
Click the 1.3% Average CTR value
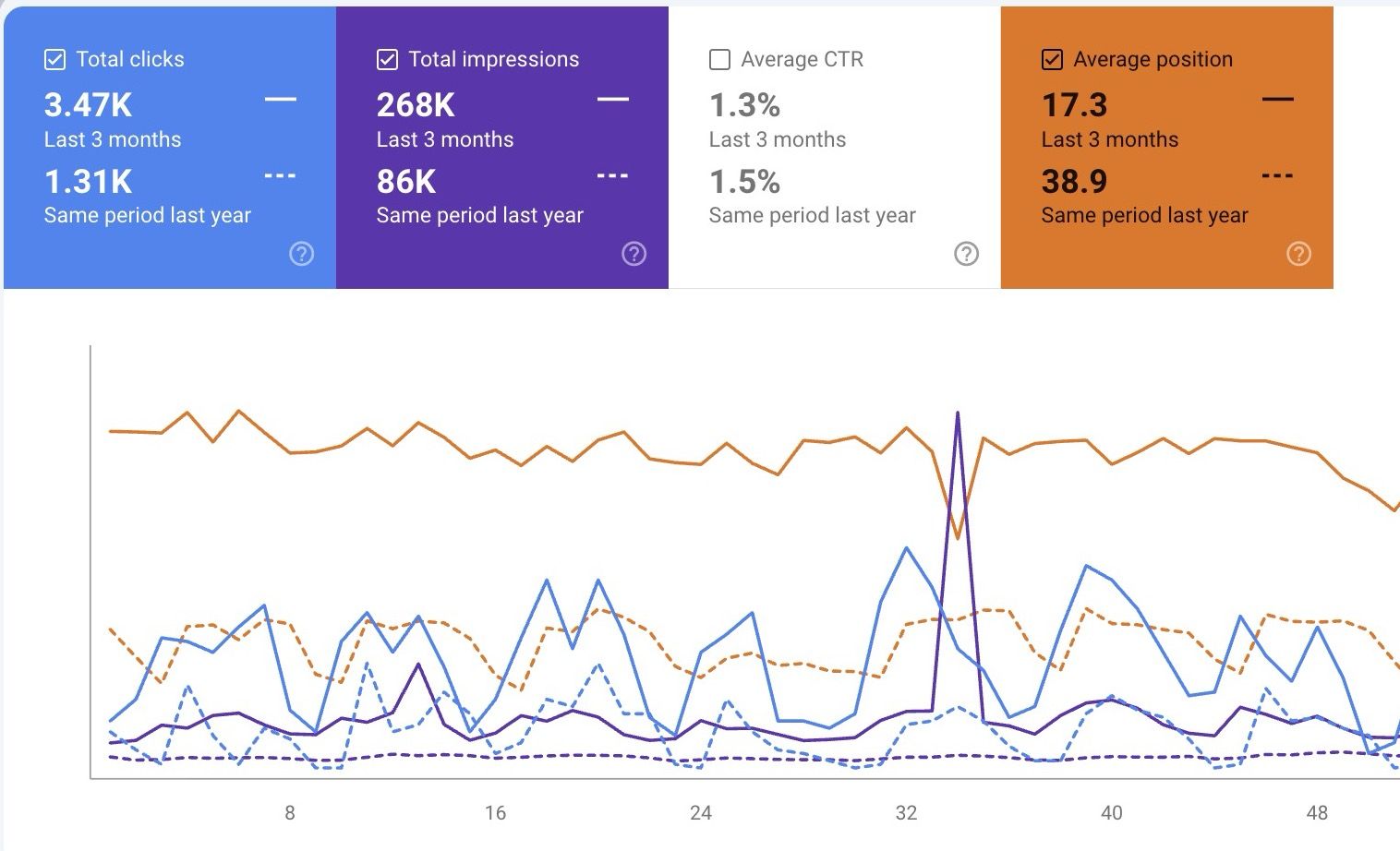click(744, 105)
